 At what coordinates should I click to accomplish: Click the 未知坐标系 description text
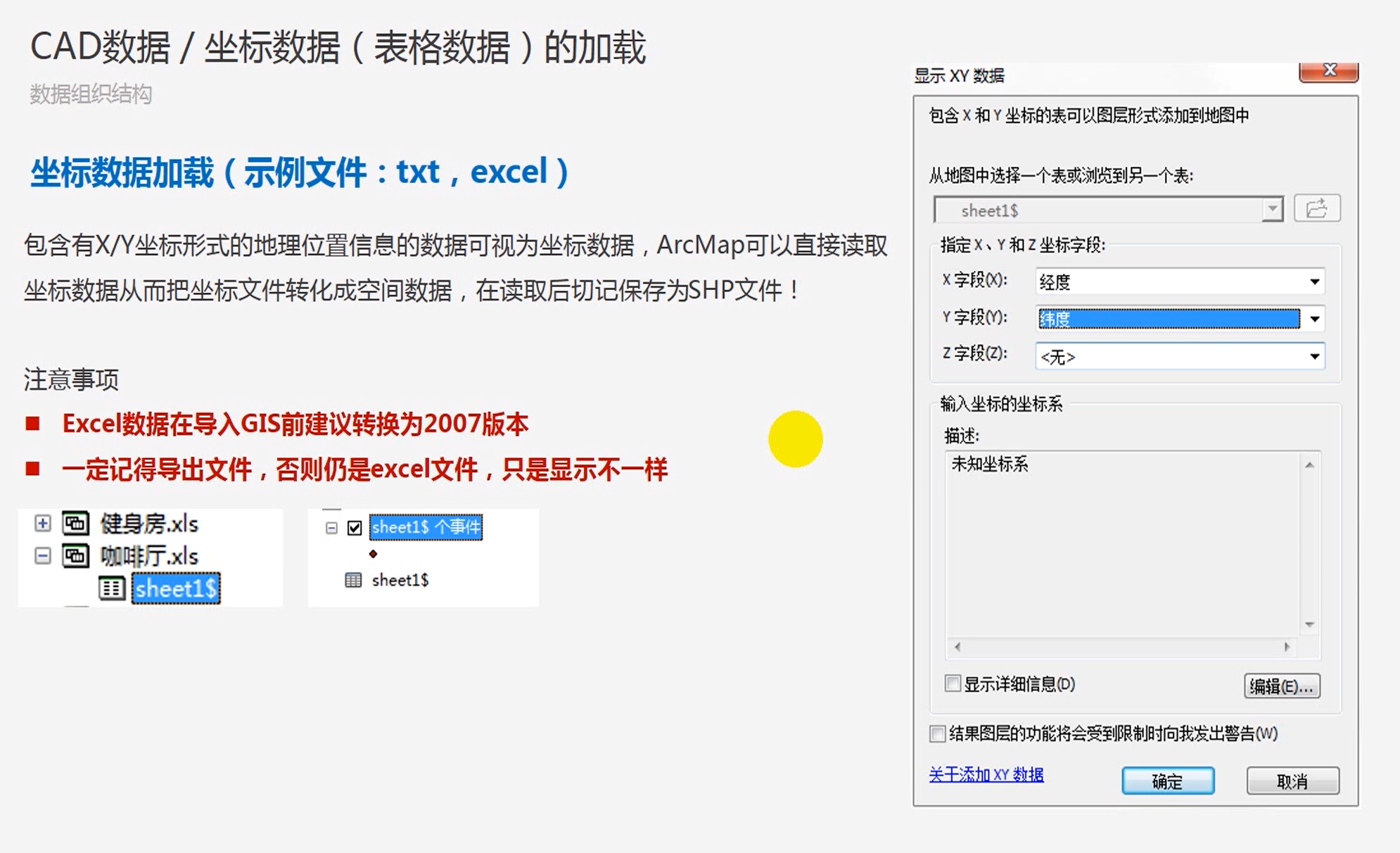coord(990,464)
